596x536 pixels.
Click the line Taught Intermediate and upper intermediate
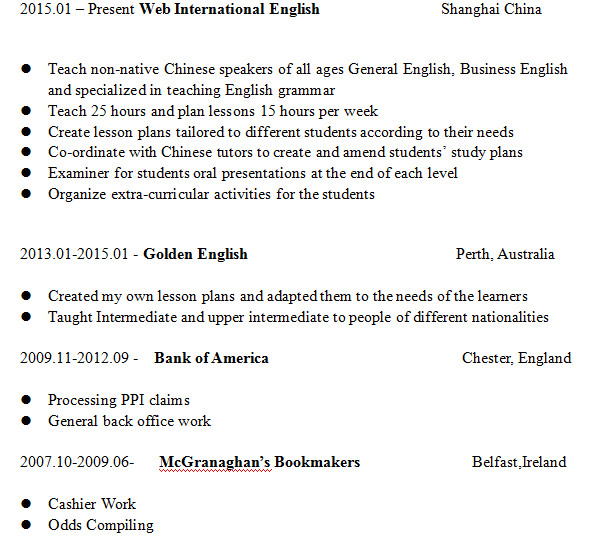click(298, 317)
